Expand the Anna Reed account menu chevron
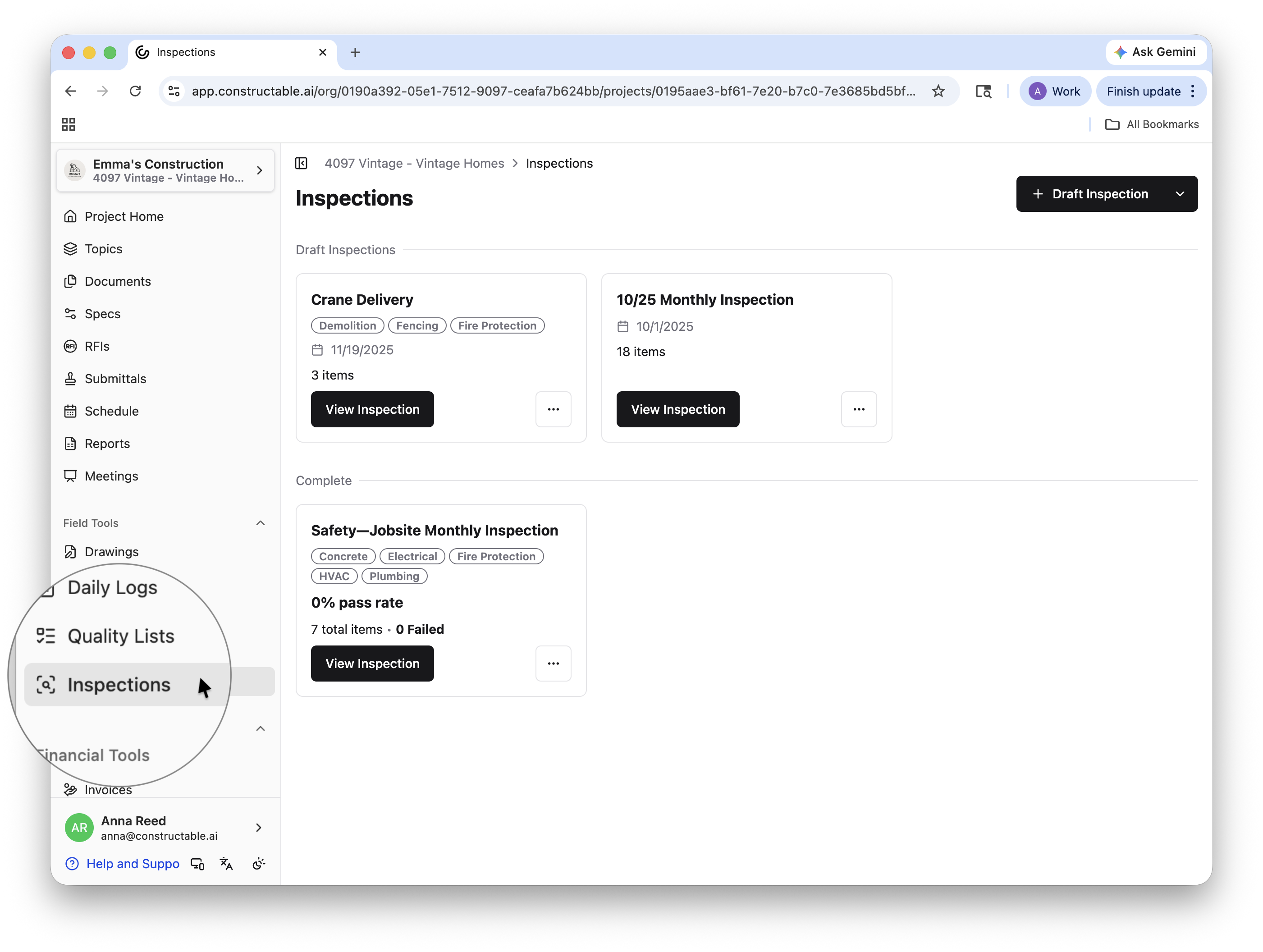Image resolution: width=1263 pixels, height=952 pixels. pos(259,828)
